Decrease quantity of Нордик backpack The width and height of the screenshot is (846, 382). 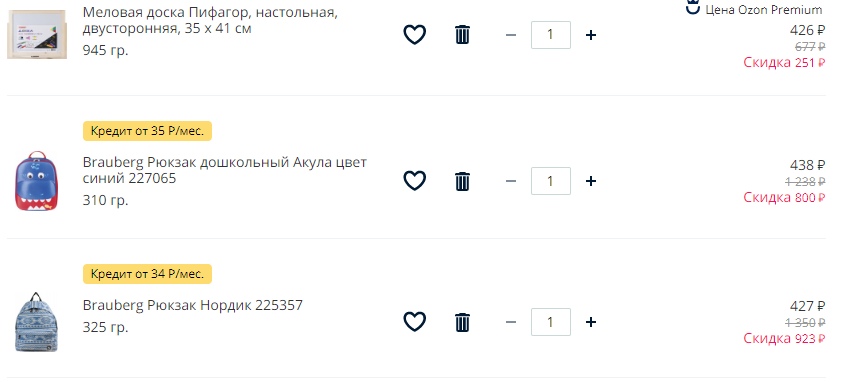(510, 322)
